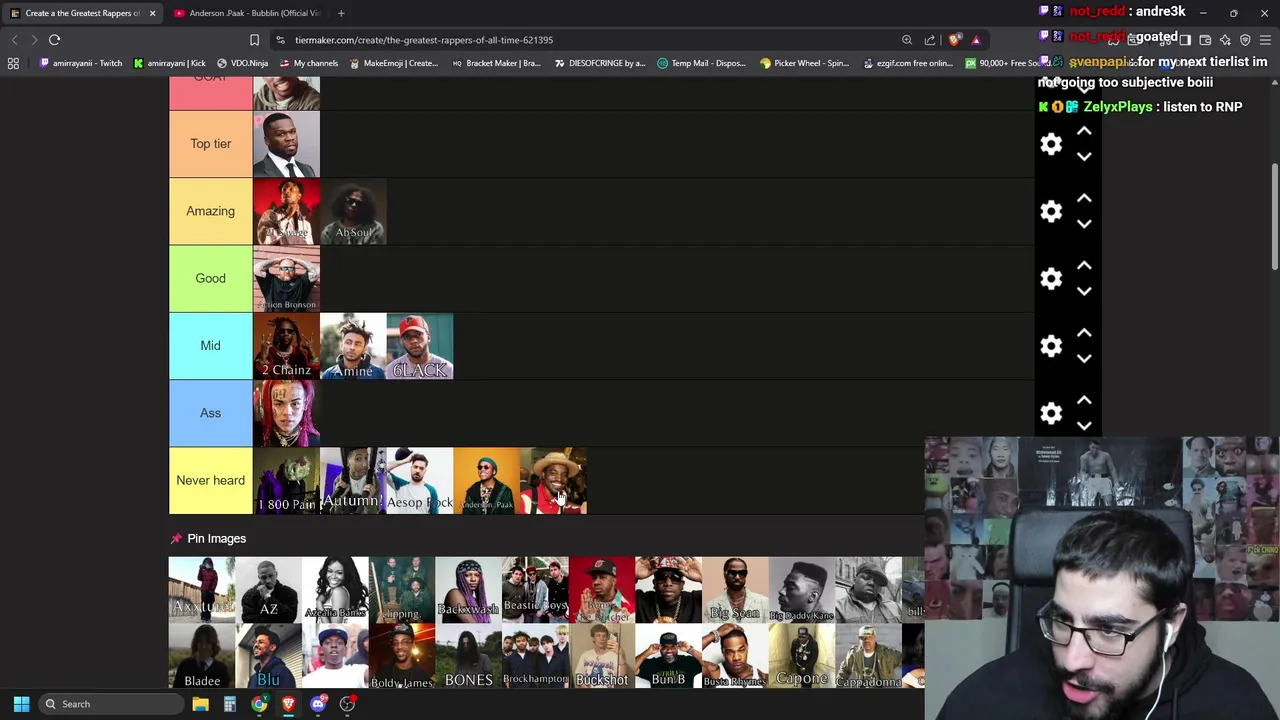Move Amazing row up
Screen dimensions: 1280x720
tap(1084, 198)
